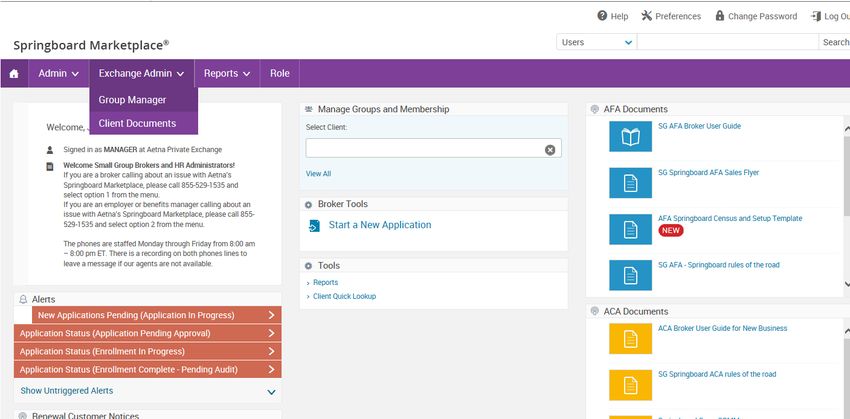Open the Role menu item
Viewport: 850px width, 419px height.
[x=280, y=74]
